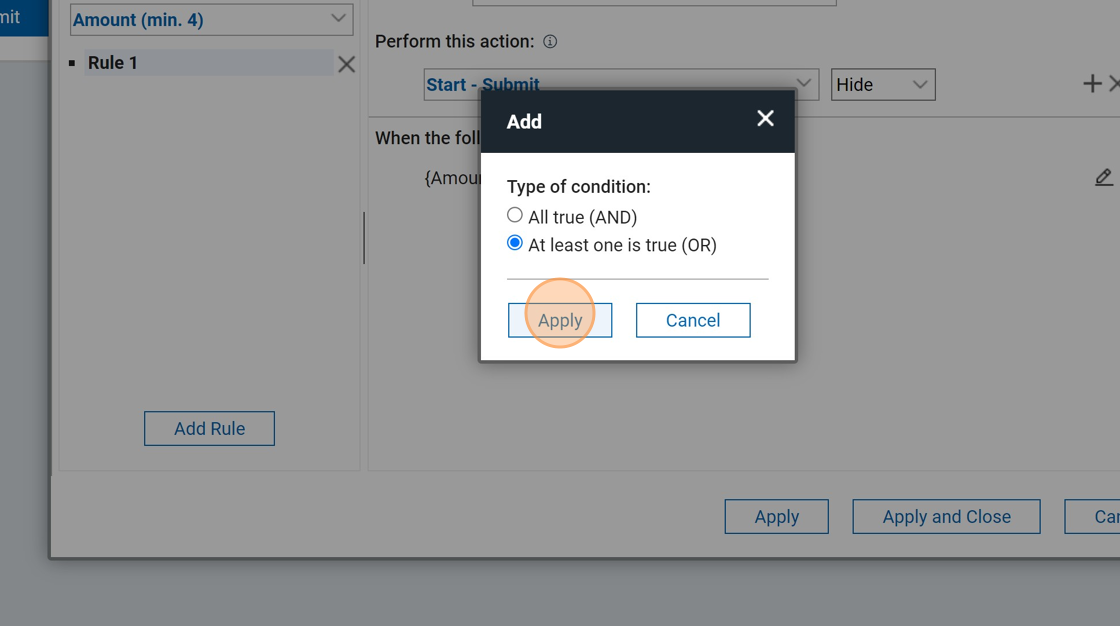The width and height of the screenshot is (1120, 626).
Task: Click the Apply and Close button
Action: (946, 517)
